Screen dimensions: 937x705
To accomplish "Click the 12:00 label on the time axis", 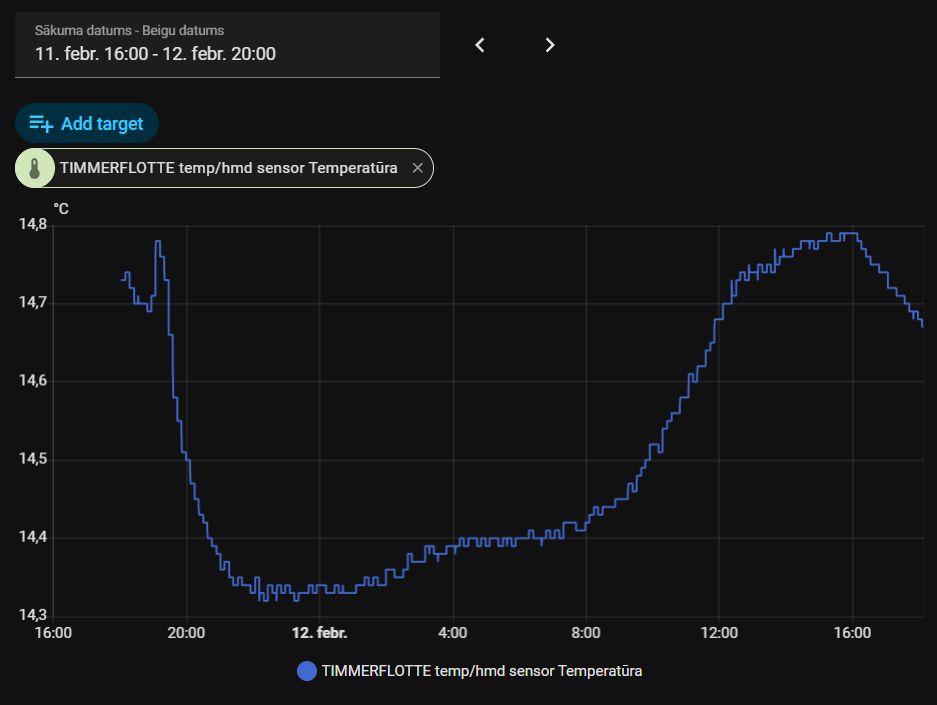I will point(719,633).
